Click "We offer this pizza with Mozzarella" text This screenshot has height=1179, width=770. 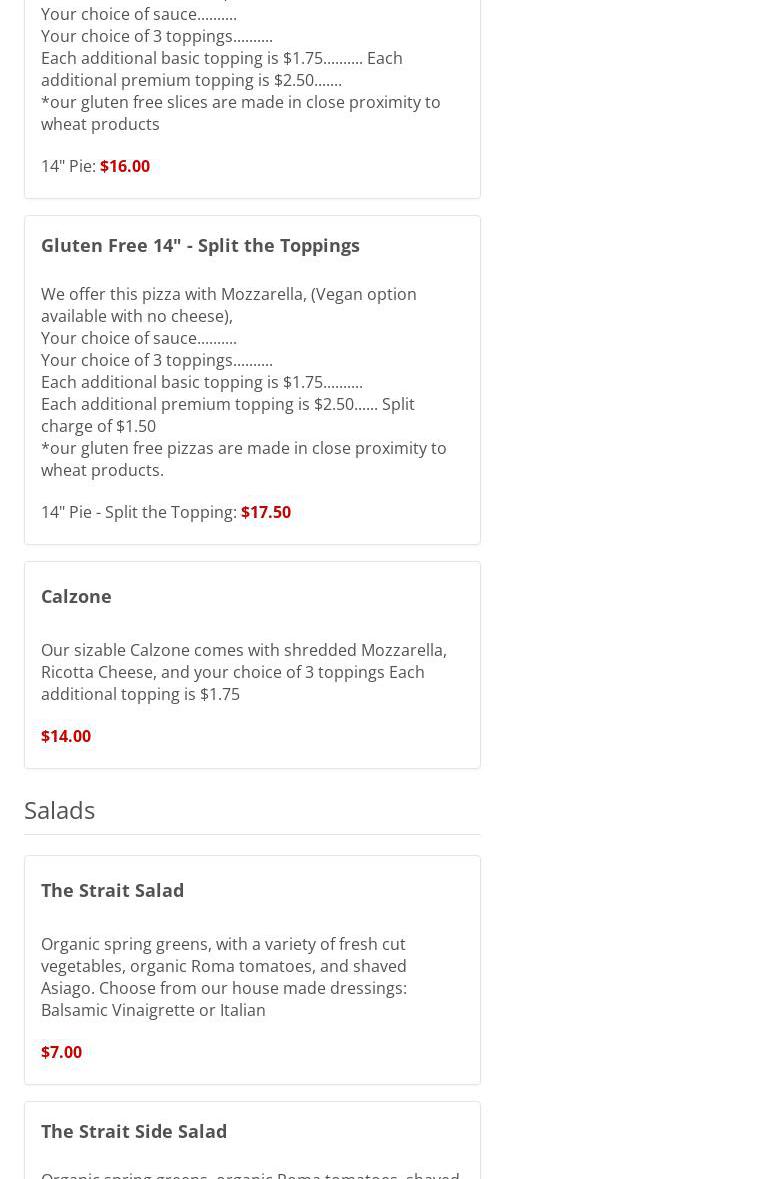(x=228, y=294)
